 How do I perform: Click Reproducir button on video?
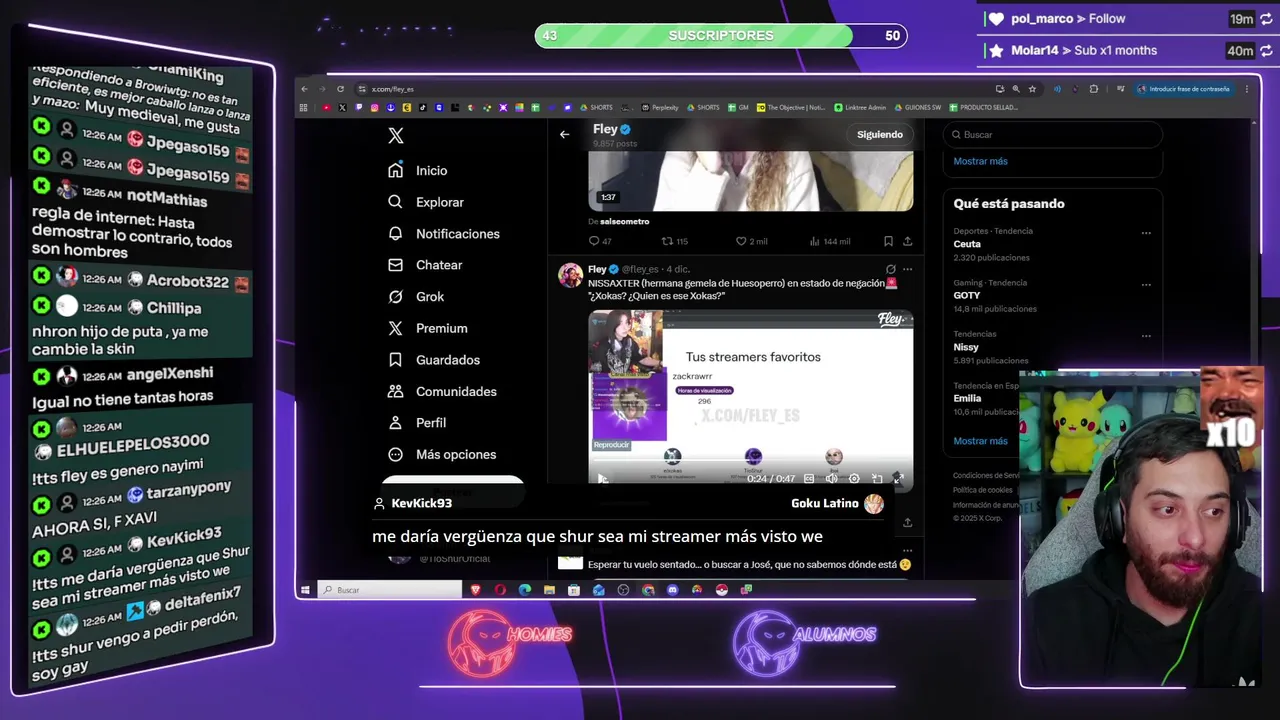[612, 445]
